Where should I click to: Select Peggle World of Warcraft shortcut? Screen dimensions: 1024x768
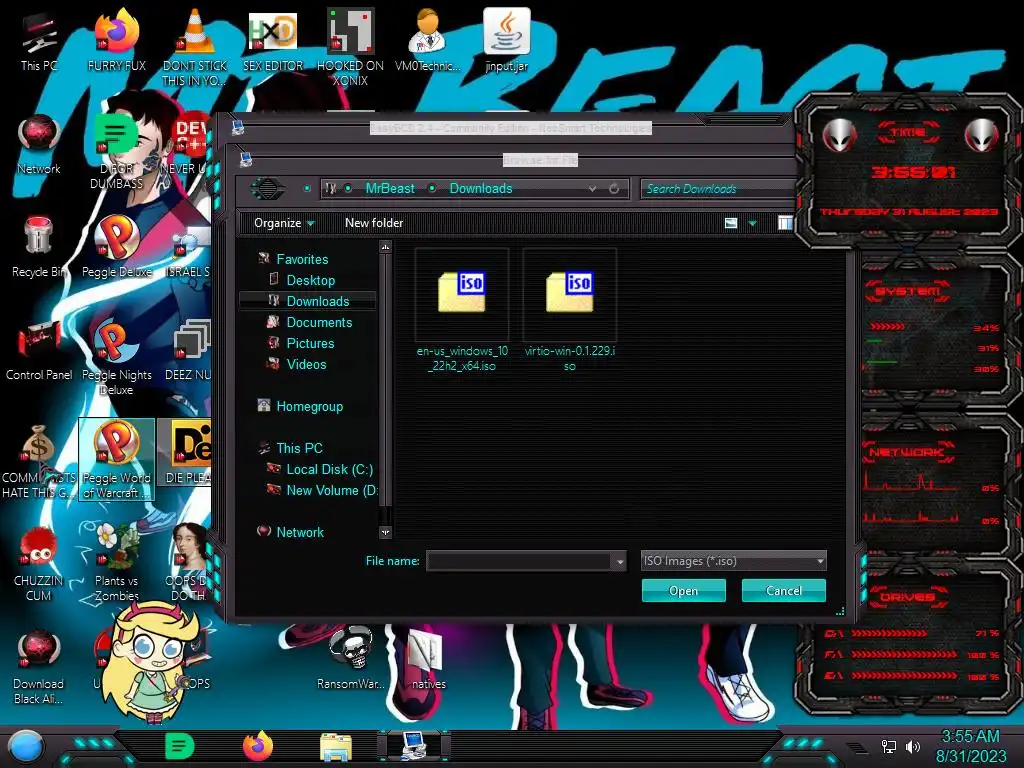point(116,460)
